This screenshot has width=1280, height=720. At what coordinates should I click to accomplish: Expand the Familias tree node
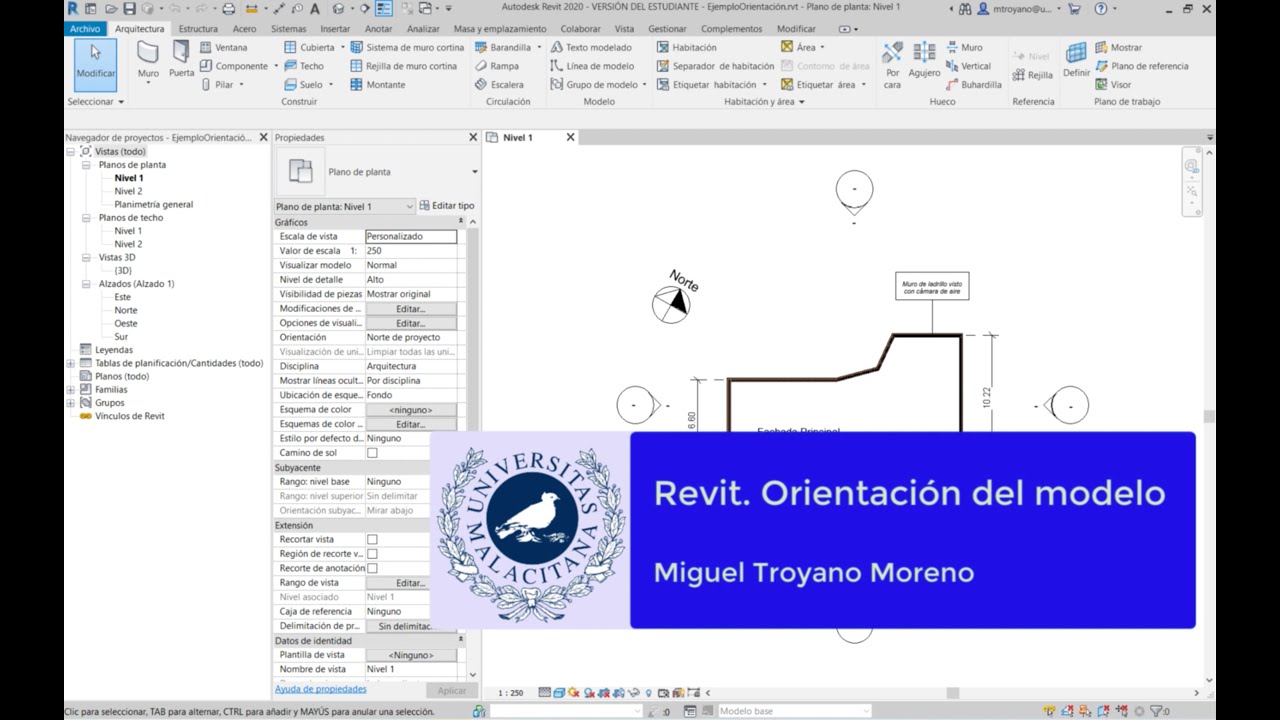[x=70, y=389]
